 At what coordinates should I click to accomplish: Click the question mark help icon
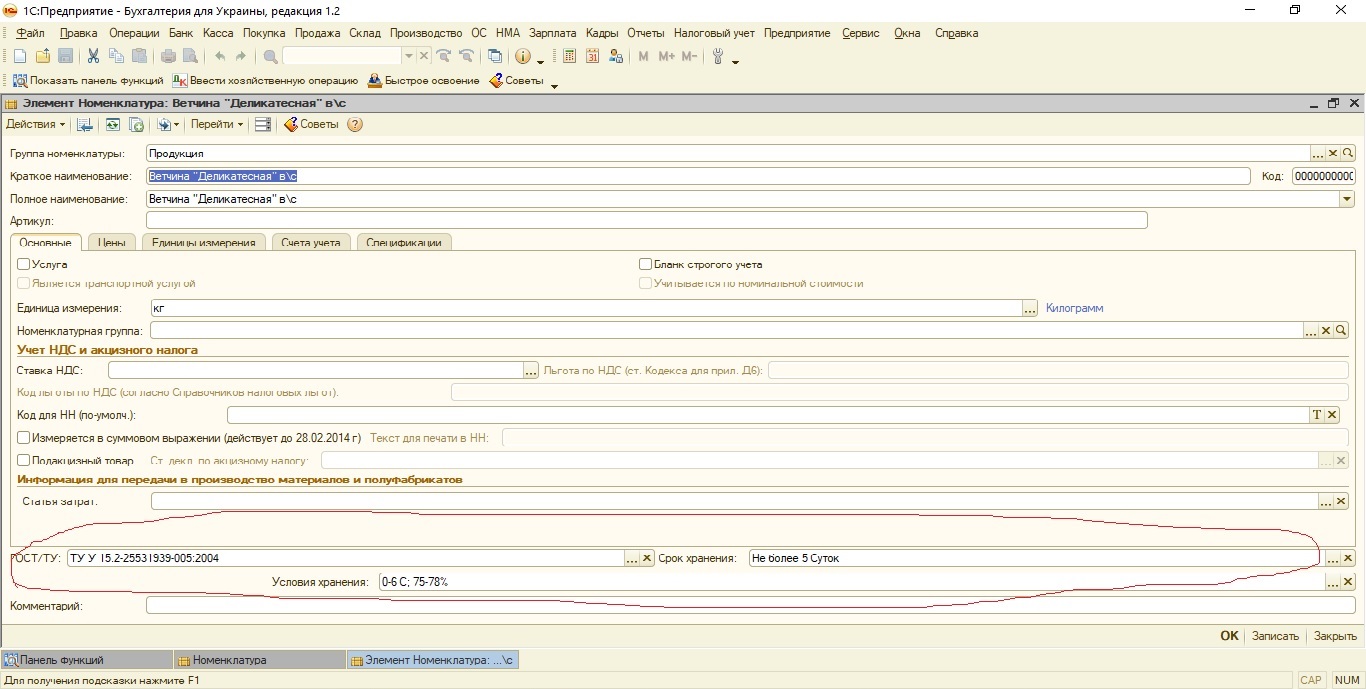point(355,125)
